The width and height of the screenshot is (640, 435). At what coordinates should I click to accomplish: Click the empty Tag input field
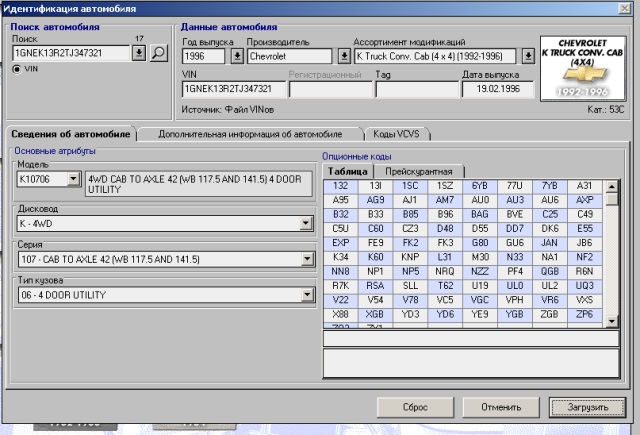tap(416, 89)
